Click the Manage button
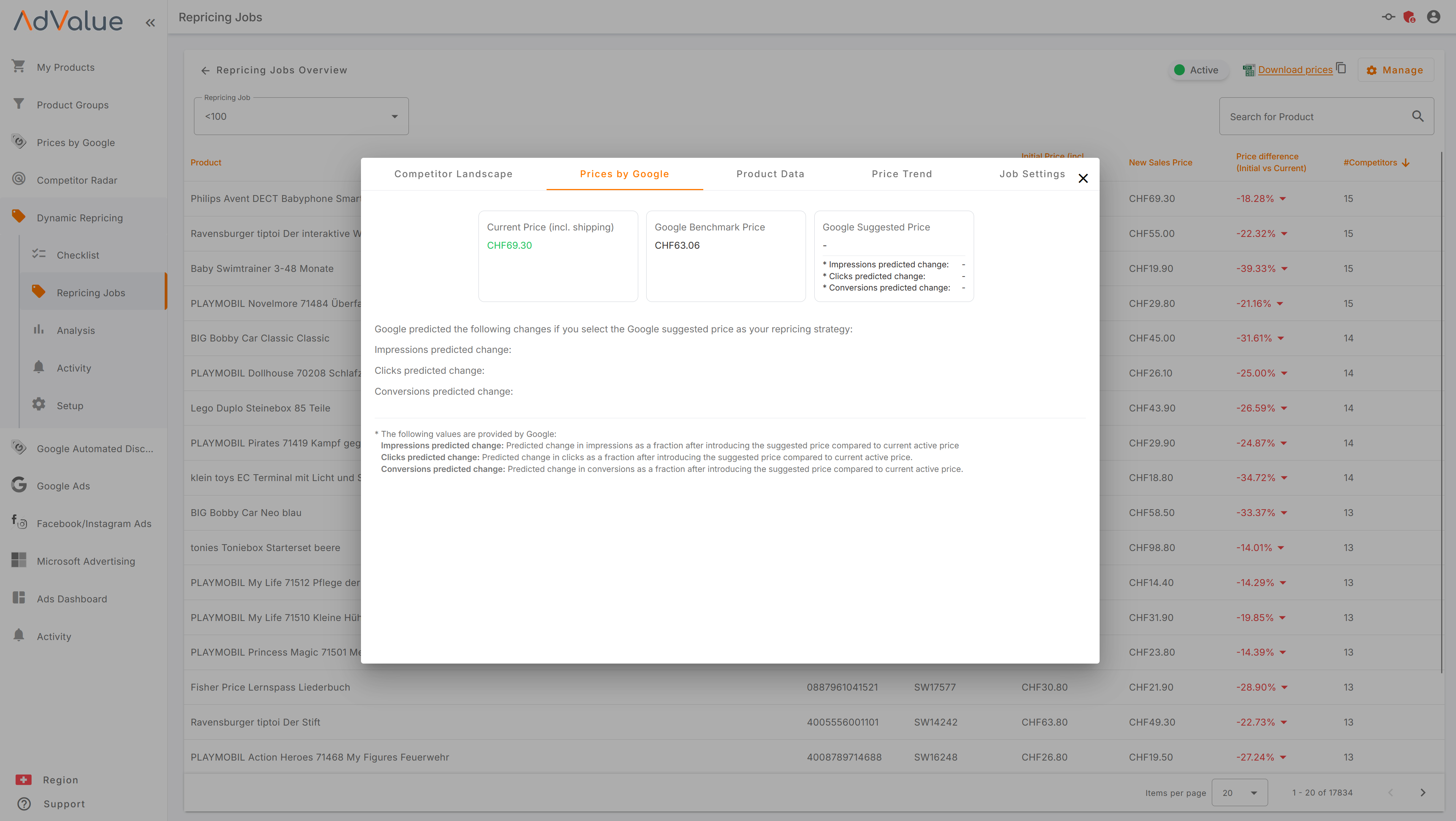This screenshot has height=821, width=1456. 1395,70
